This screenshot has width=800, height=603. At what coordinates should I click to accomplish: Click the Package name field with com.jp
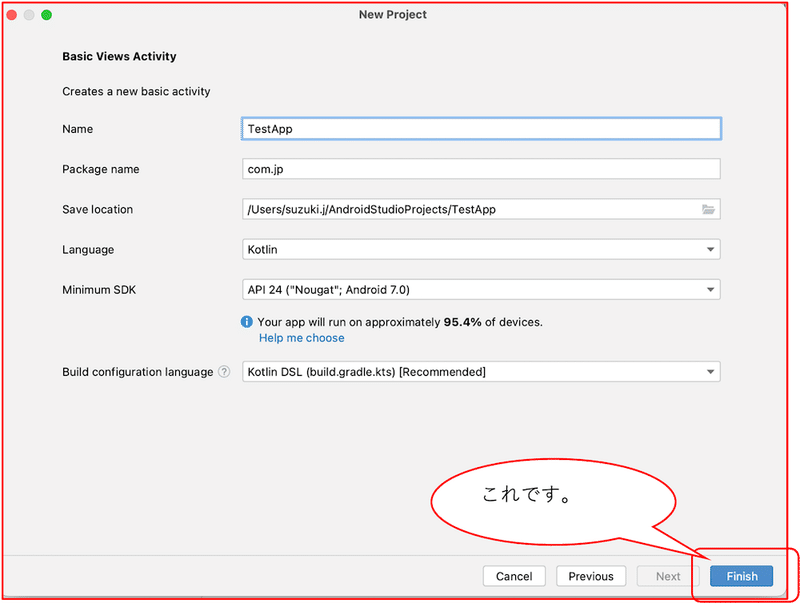coord(481,169)
